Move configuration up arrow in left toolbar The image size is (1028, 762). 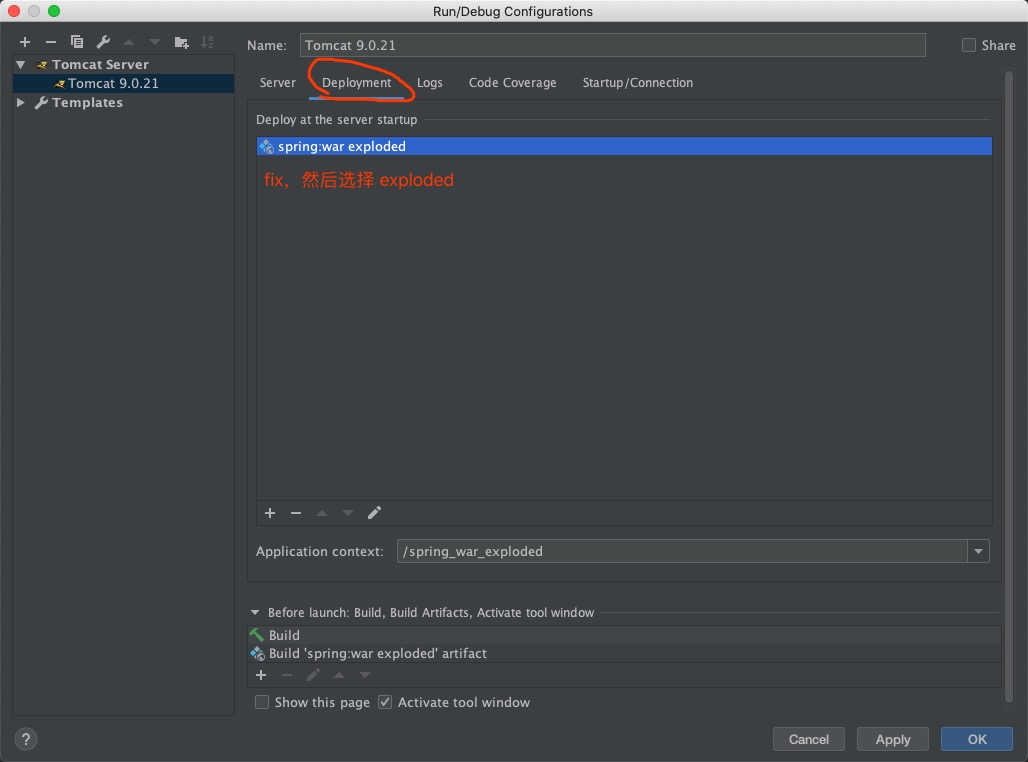pyautogui.click(x=129, y=42)
